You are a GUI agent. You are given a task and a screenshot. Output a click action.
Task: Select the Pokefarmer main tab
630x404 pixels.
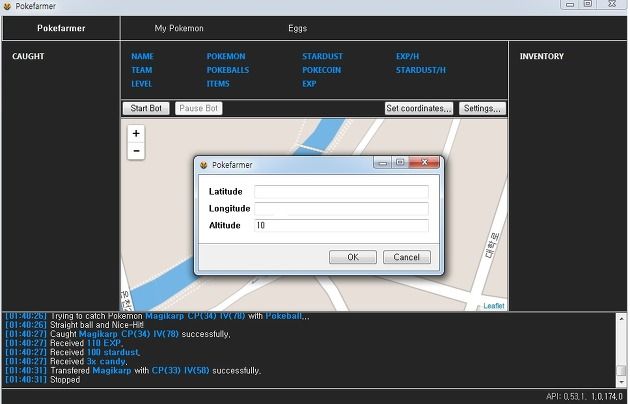click(61, 28)
